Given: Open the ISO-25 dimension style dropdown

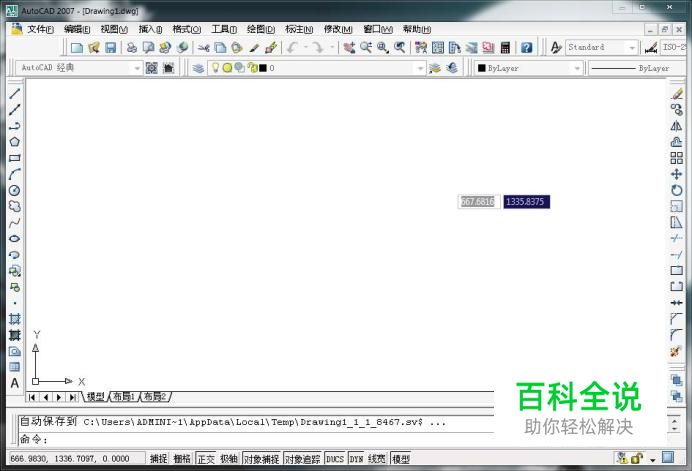Looking at the screenshot, I should click(673, 47).
